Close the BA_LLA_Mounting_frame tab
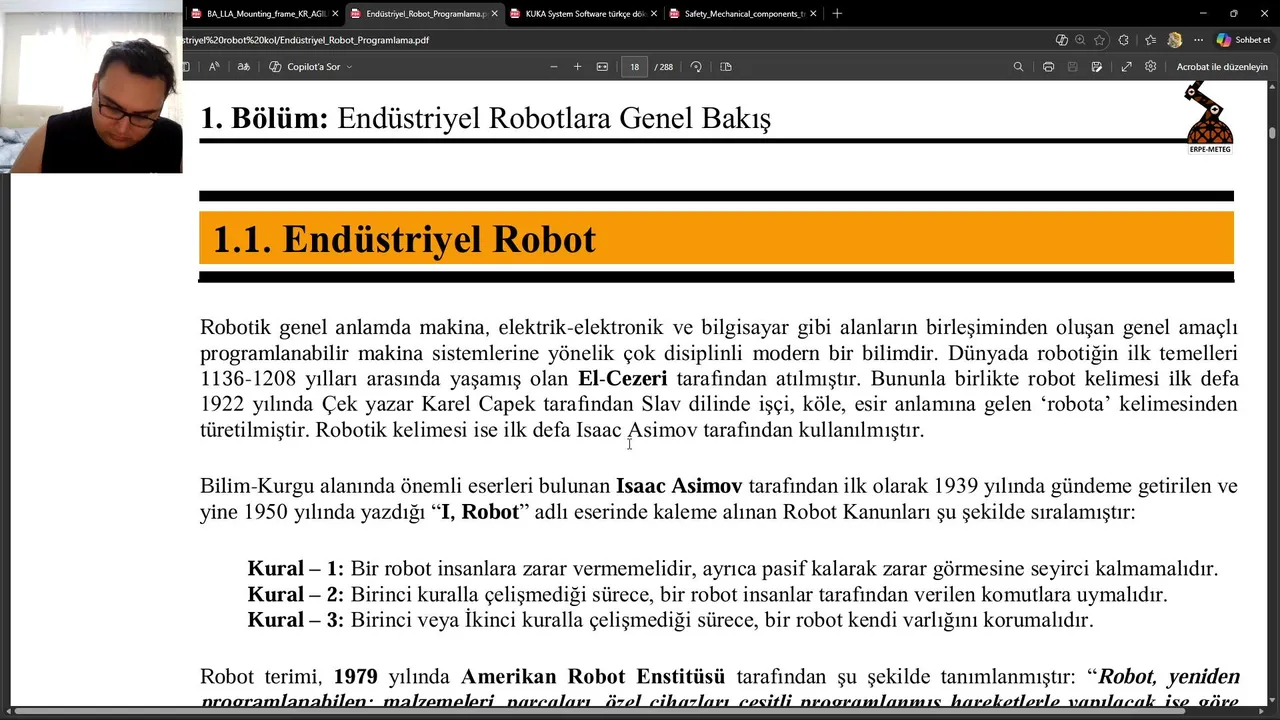The image size is (1280, 720). point(334,14)
